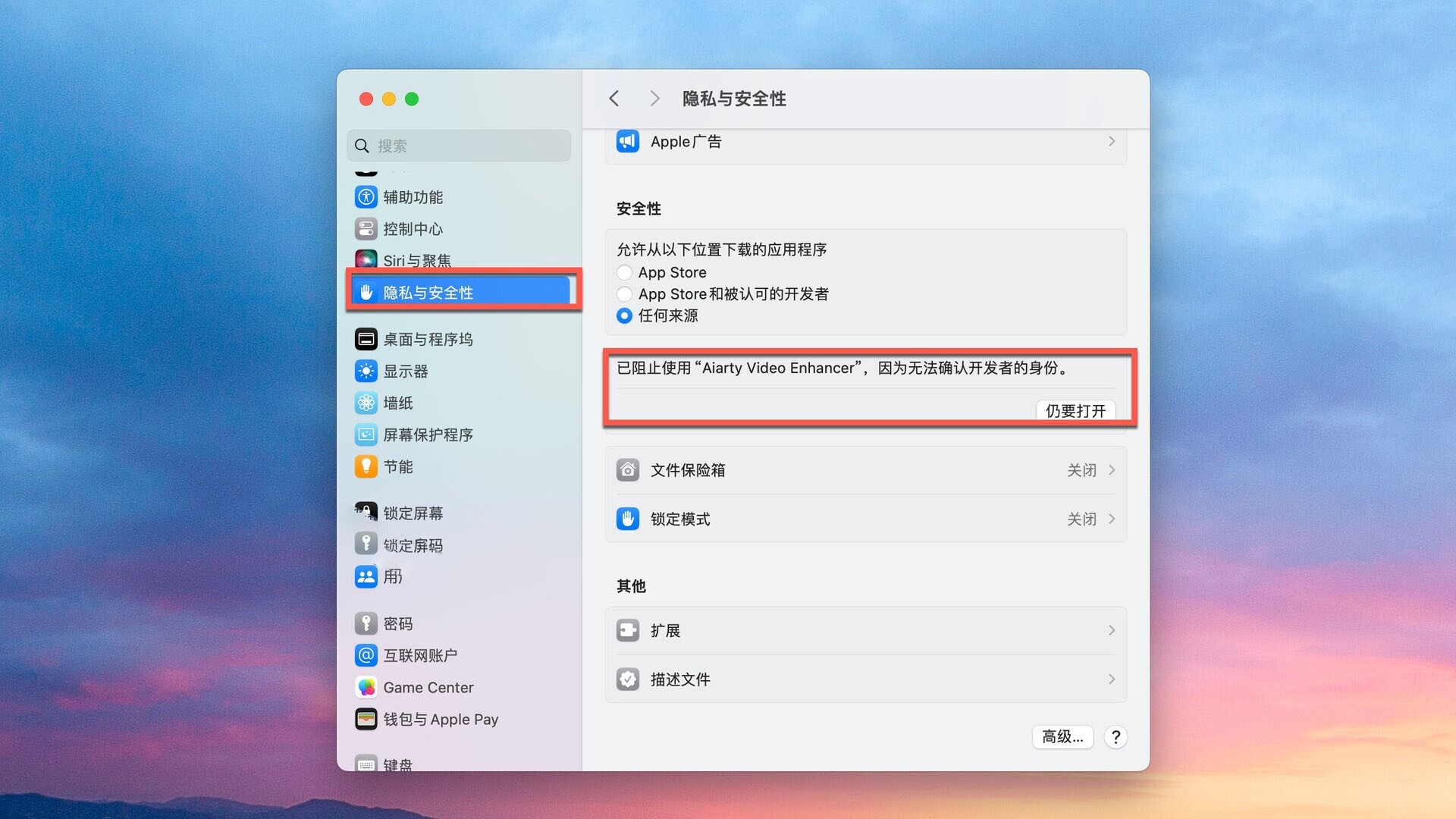Click the 文件保险箱 FileVault icon
The width and height of the screenshot is (1456, 819).
click(627, 469)
